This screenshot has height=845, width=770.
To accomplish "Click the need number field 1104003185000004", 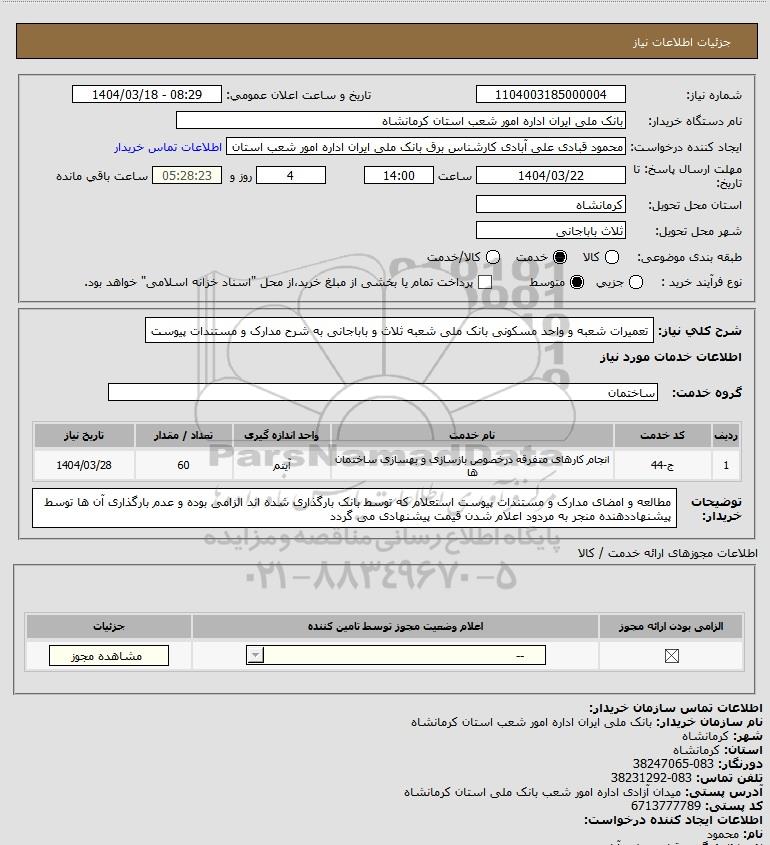I will tap(551, 94).
